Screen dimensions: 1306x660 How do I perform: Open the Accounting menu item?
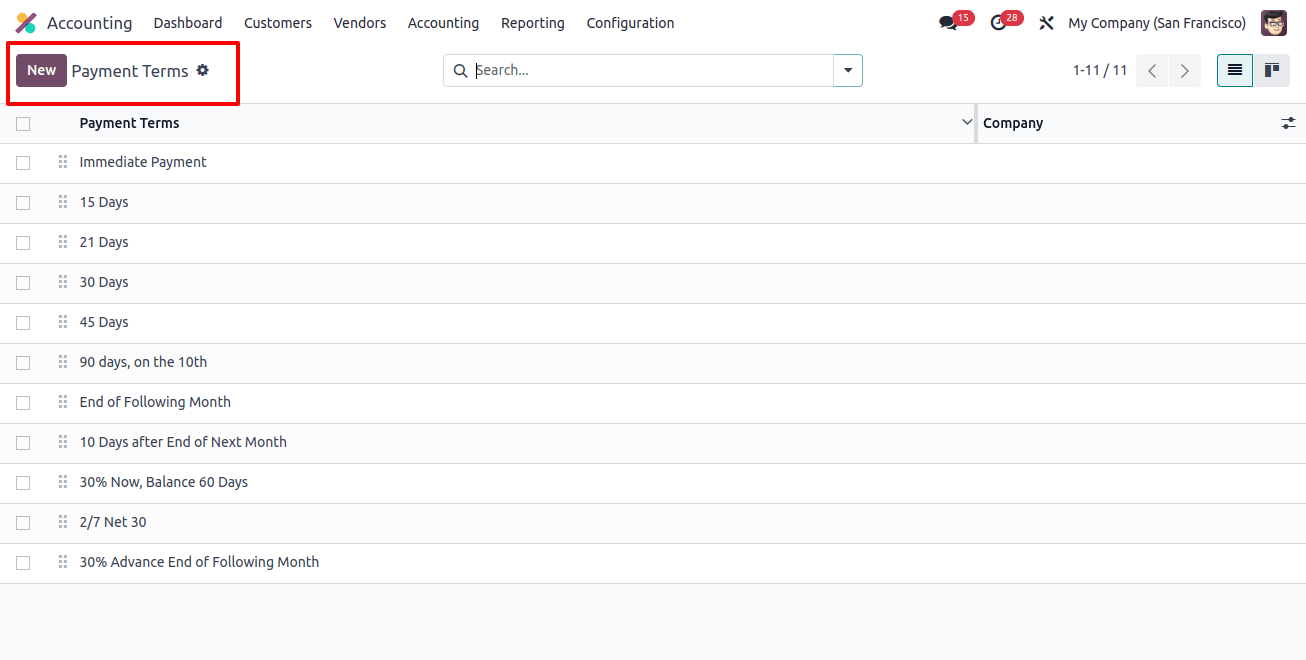tap(443, 23)
